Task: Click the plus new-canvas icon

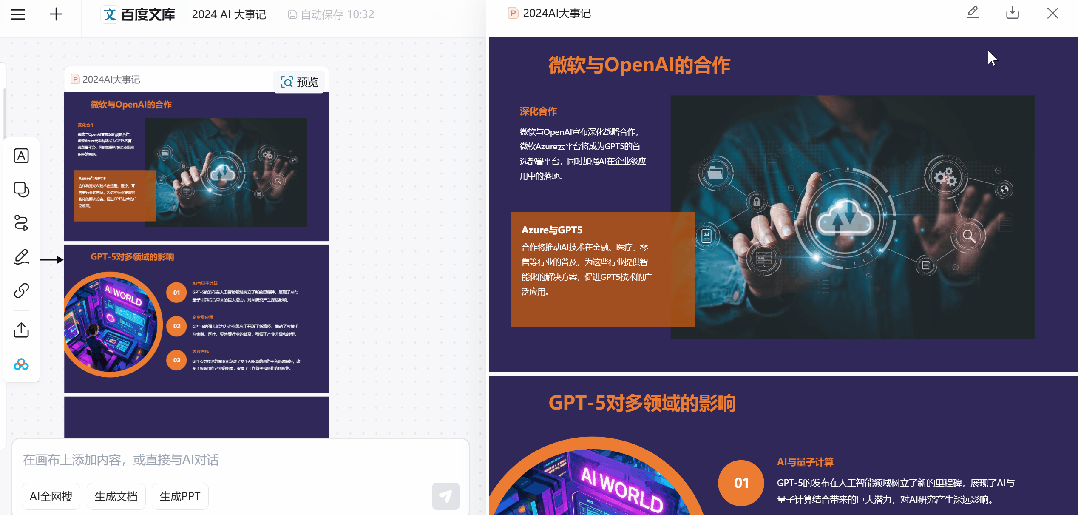Action: pyautogui.click(x=56, y=14)
